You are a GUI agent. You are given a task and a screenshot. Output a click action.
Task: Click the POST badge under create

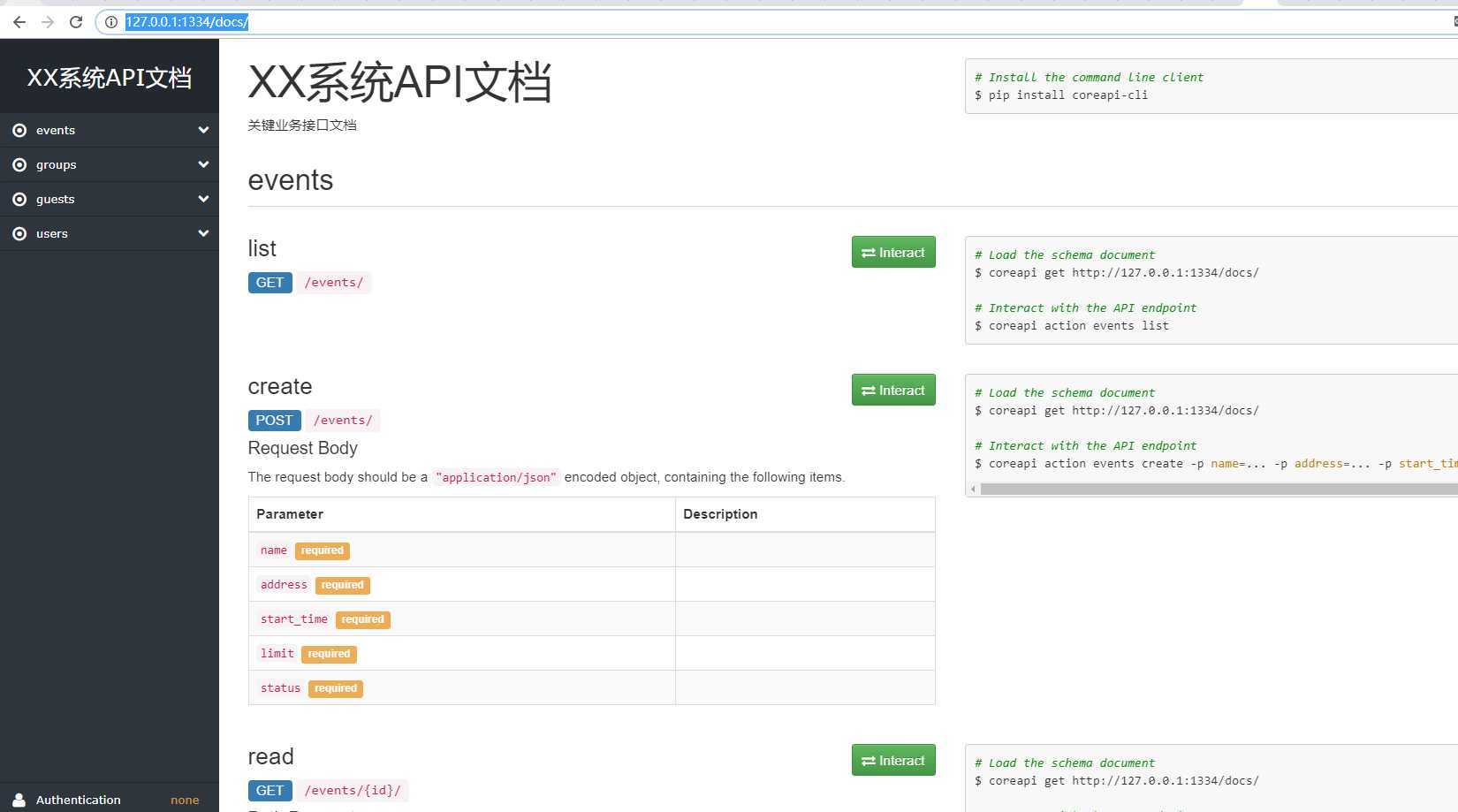[275, 421]
